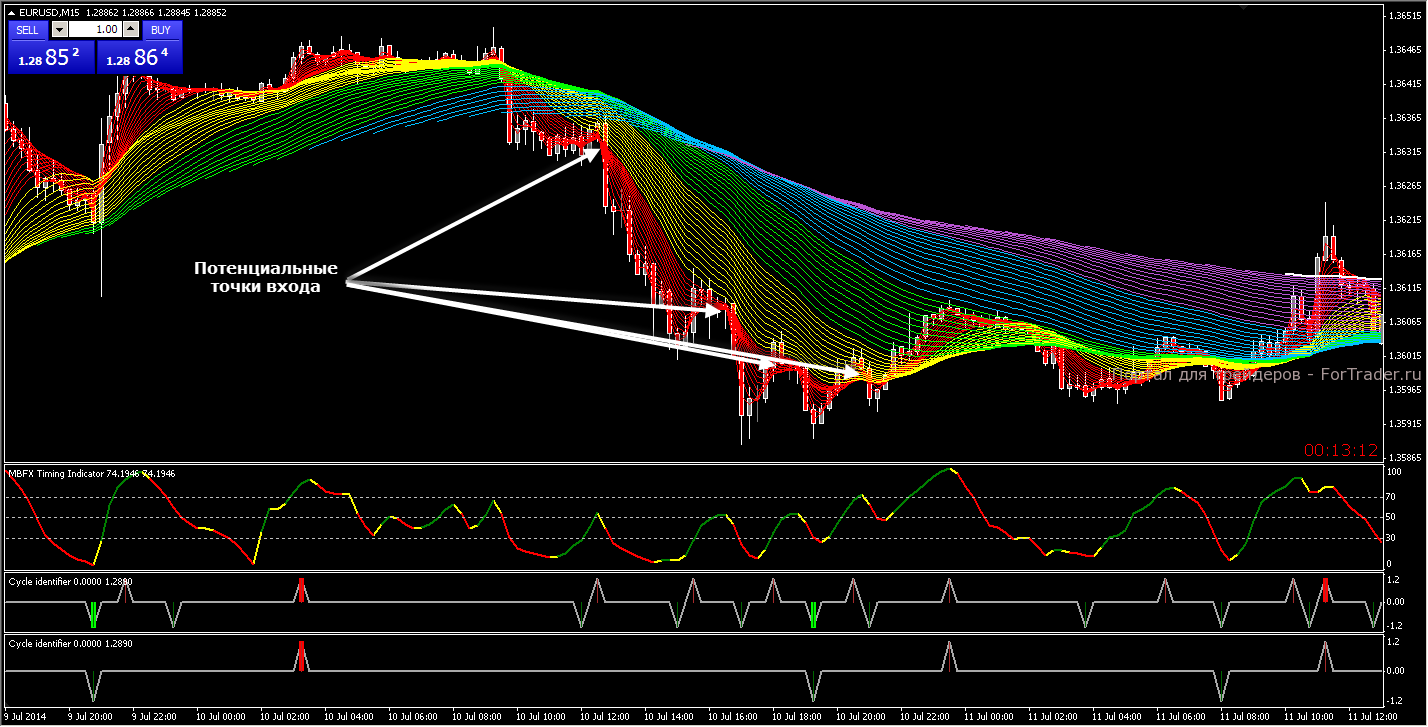Click the 11 Jul 08:00 time label
Viewport: 1428px width, 727px height.
click(x=1244, y=717)
